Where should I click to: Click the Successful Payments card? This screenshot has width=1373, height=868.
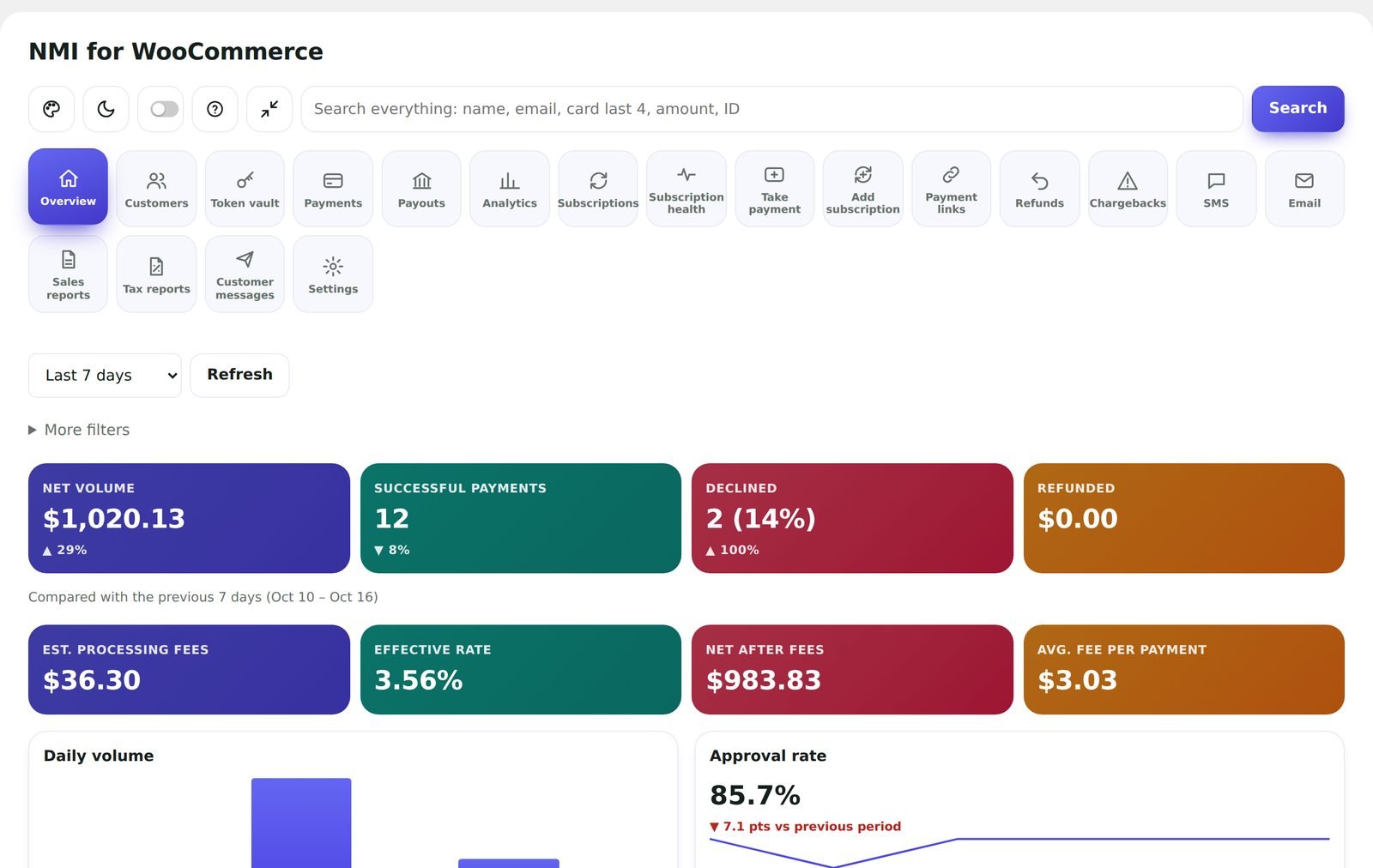[x=521, y=518]
